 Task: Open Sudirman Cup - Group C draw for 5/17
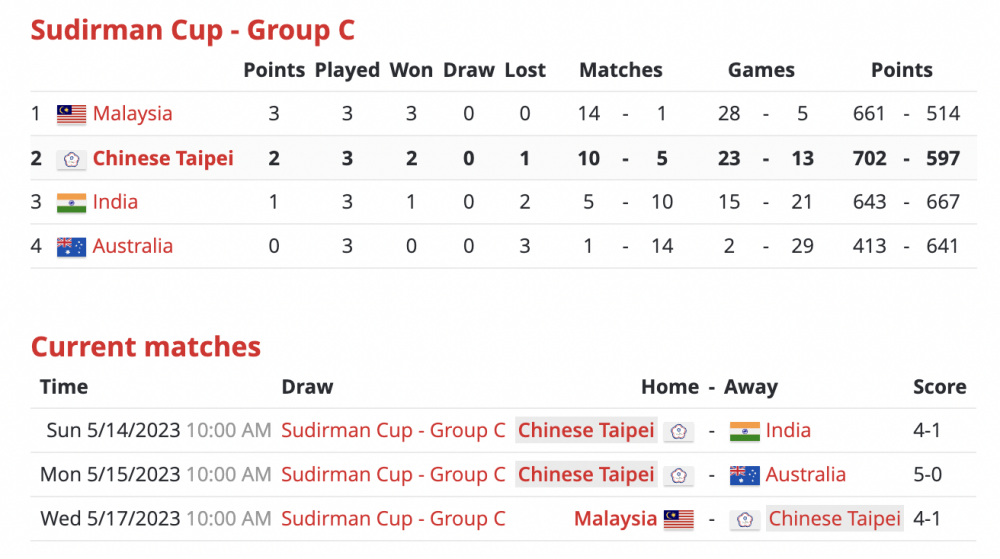click(x=393, y=519)
